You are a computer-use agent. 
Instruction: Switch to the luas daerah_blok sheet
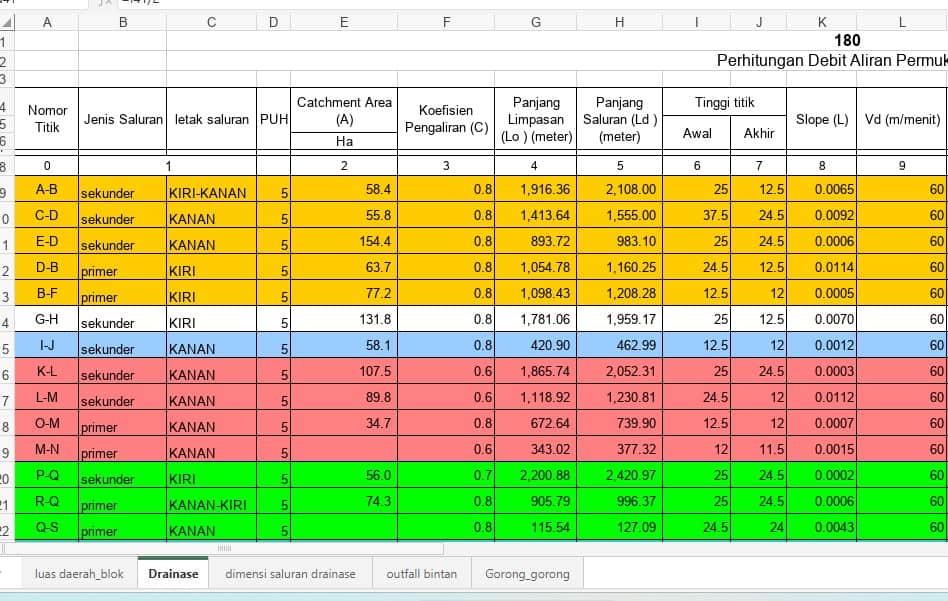(79, 573)
